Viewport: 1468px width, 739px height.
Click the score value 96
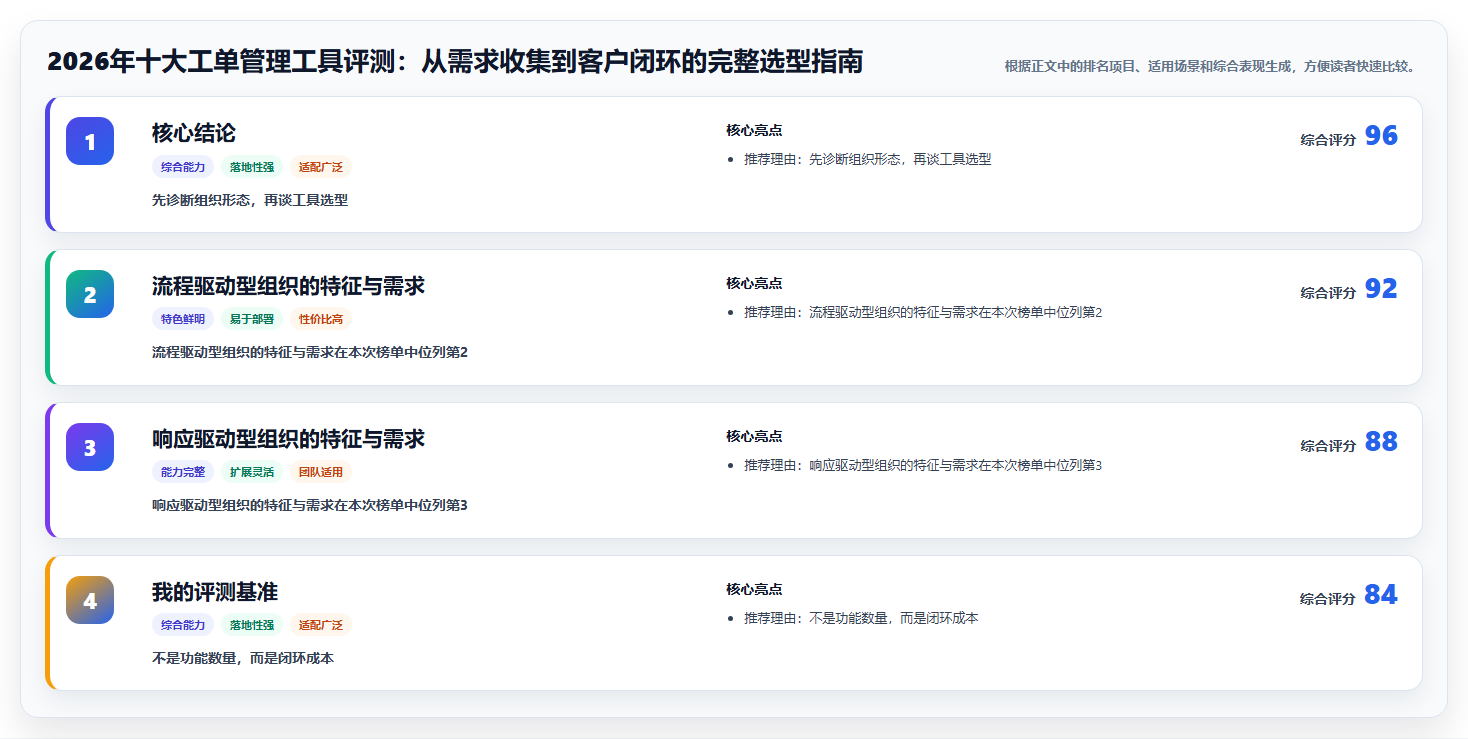tap(1381, 136)
